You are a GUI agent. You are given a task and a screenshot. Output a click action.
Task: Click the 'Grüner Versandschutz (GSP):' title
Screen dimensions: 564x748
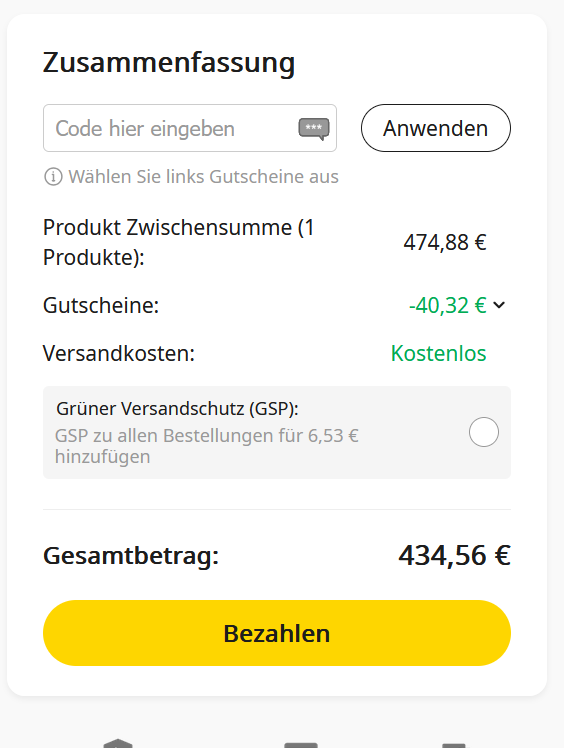click(x=177, y=409)
